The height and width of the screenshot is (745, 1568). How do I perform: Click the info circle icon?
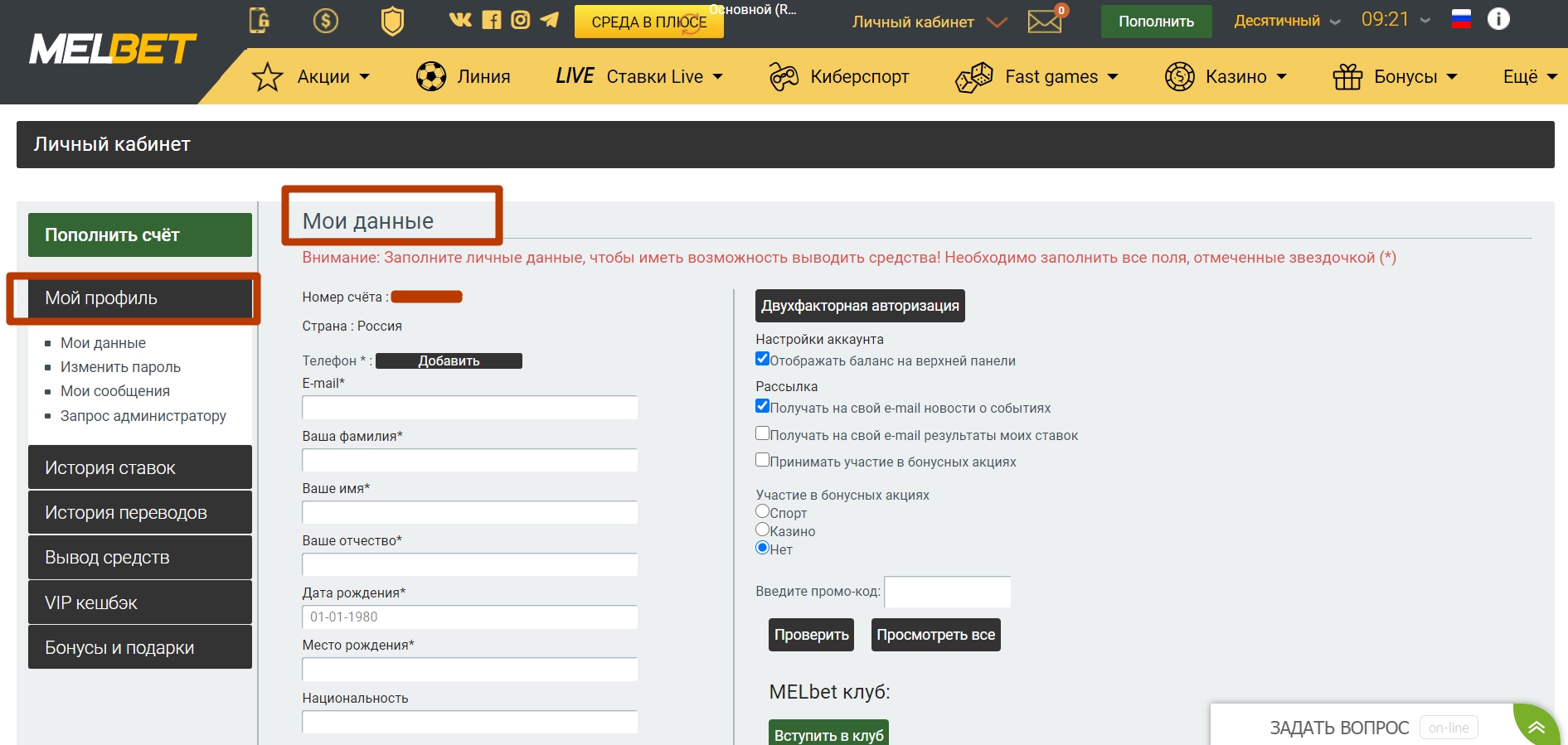tap(1498, 18)
